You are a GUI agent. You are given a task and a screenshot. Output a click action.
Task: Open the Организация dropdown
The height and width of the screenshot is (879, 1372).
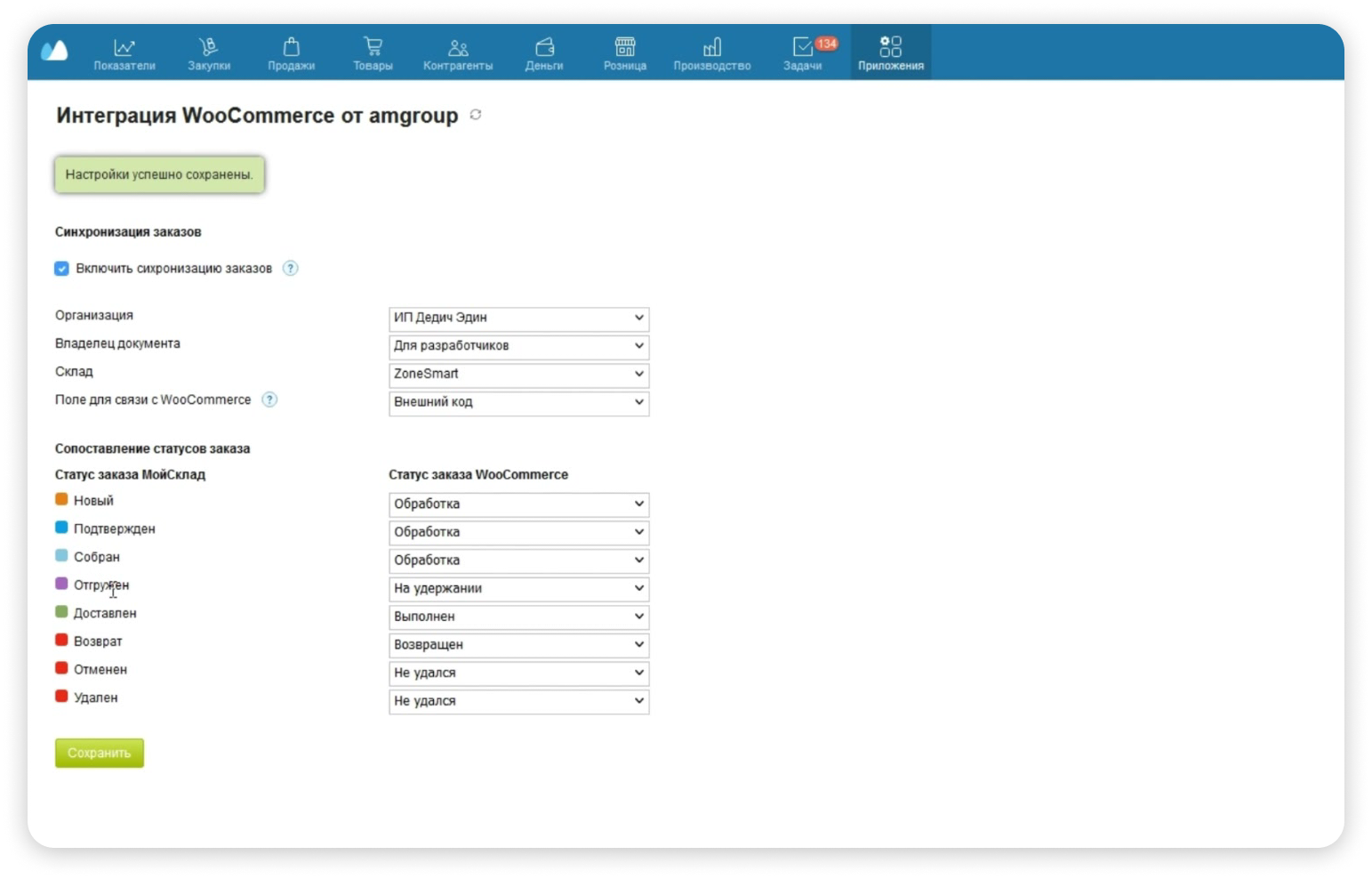[519, 319]
